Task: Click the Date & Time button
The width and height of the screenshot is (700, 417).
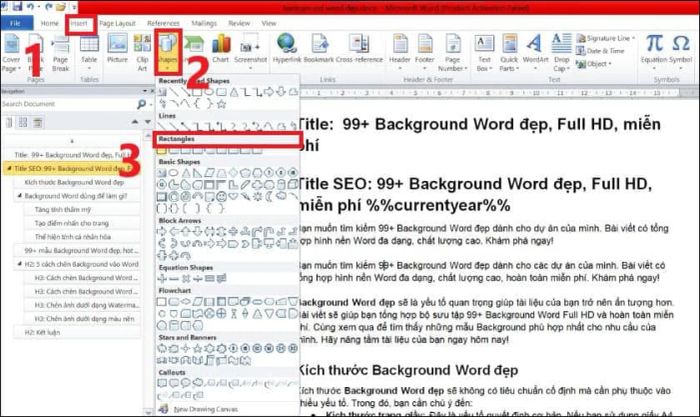Action: (600, 51)
